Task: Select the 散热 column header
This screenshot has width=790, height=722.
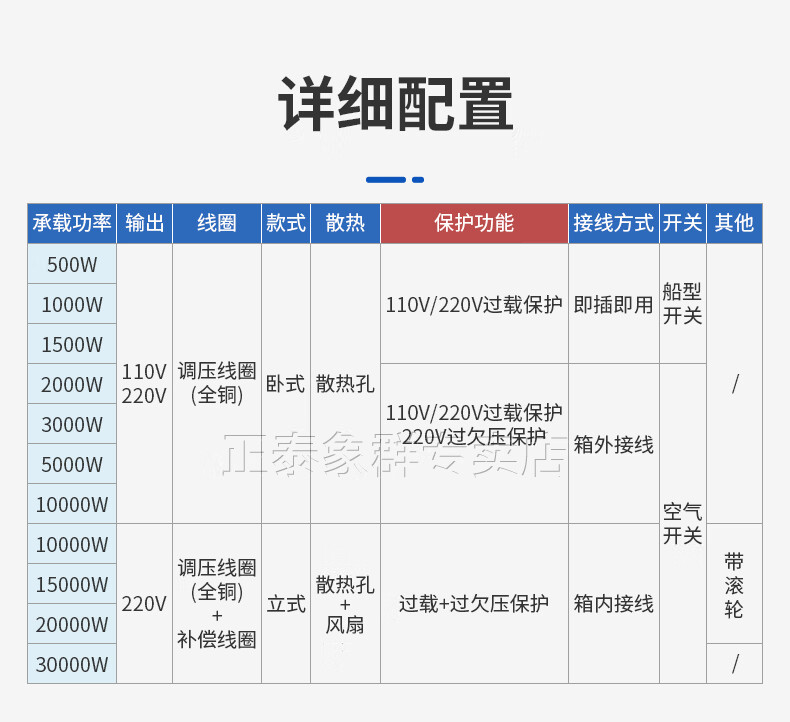Action: click(x=345, y=223)
